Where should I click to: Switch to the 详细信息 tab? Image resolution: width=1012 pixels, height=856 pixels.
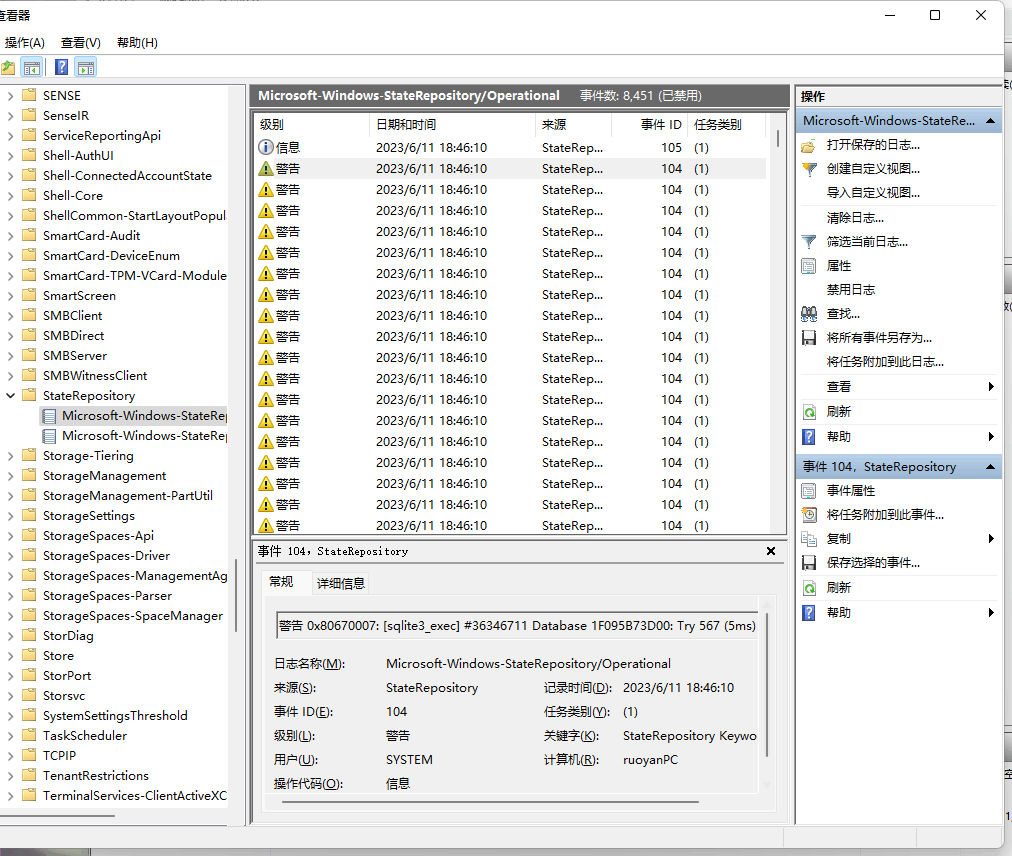[x=341, y=584]
